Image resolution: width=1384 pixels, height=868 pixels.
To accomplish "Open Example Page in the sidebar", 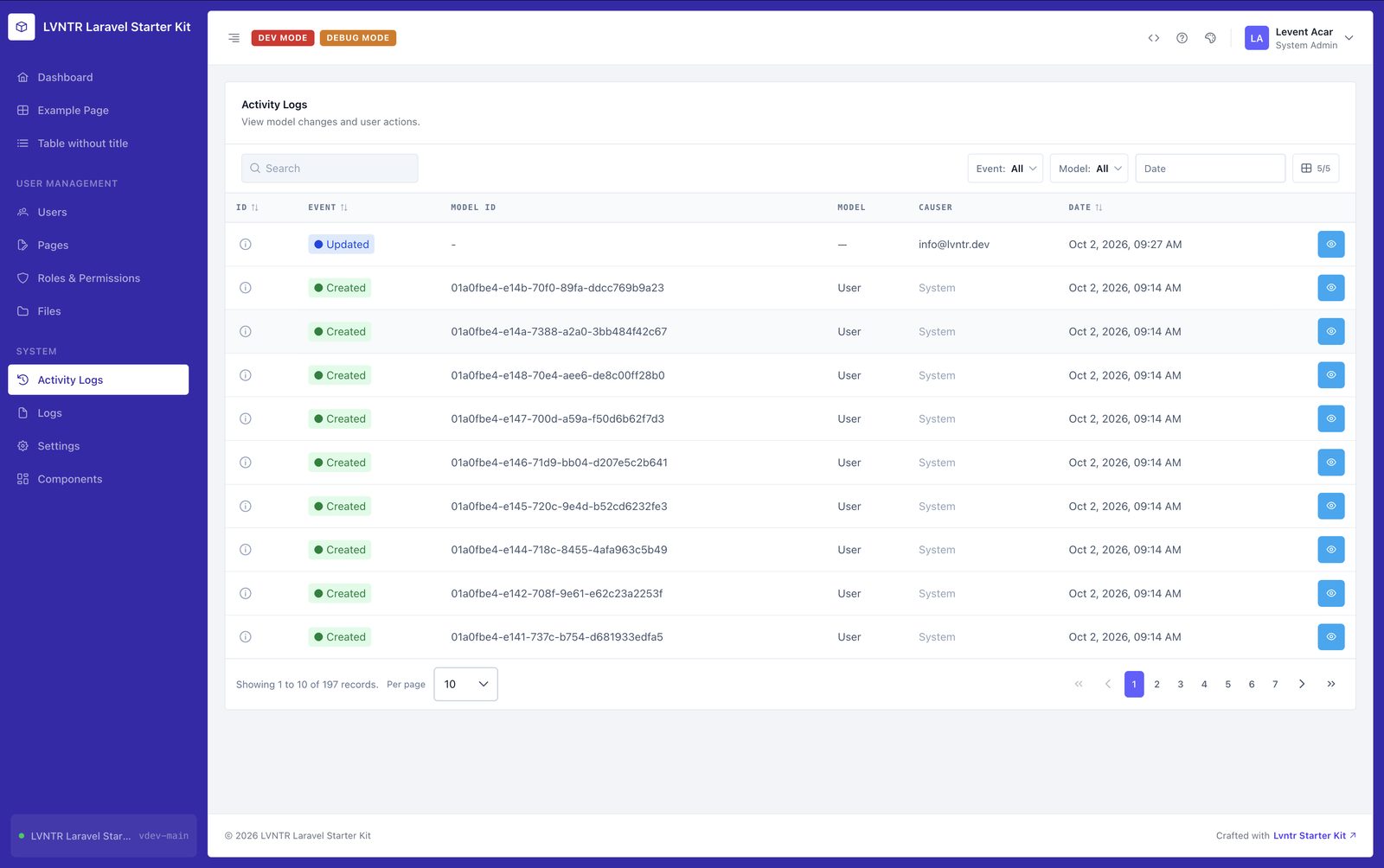I will (99, 111).
